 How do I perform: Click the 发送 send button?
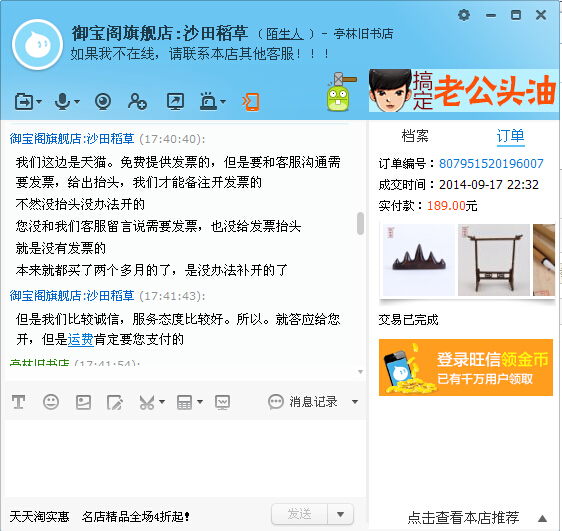pyautogui.click(x=300, y=514)
